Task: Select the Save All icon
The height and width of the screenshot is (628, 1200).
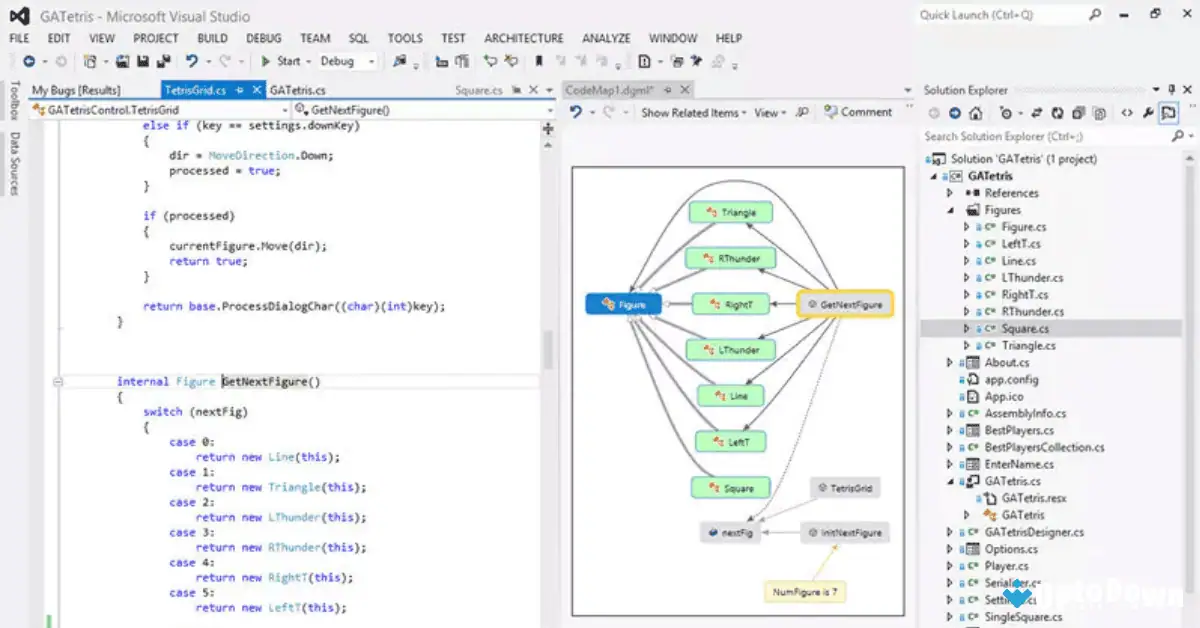Action: tap(163, 61)
